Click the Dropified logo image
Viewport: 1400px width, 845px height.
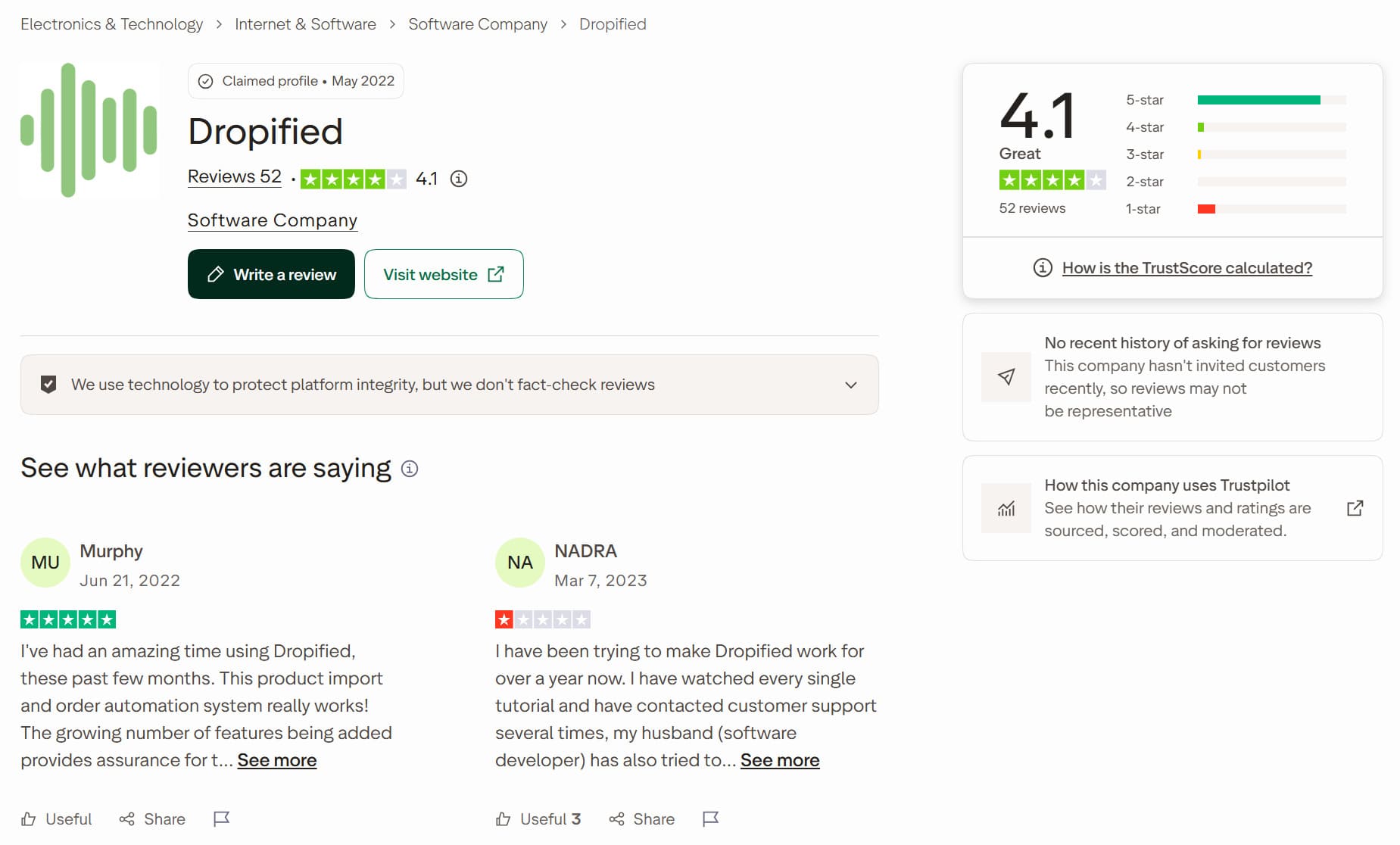point(89,130)
